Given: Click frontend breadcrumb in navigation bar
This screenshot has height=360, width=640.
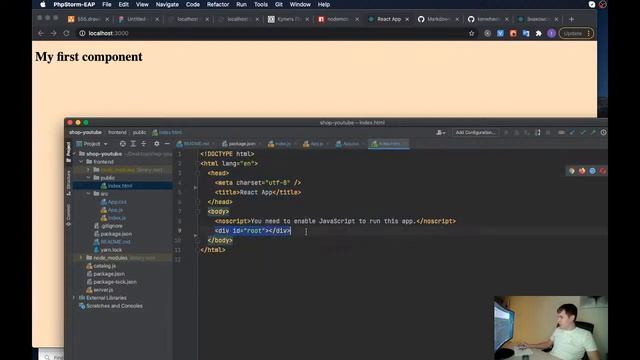Looking at the screenshot, I should [x=117, y=132].
